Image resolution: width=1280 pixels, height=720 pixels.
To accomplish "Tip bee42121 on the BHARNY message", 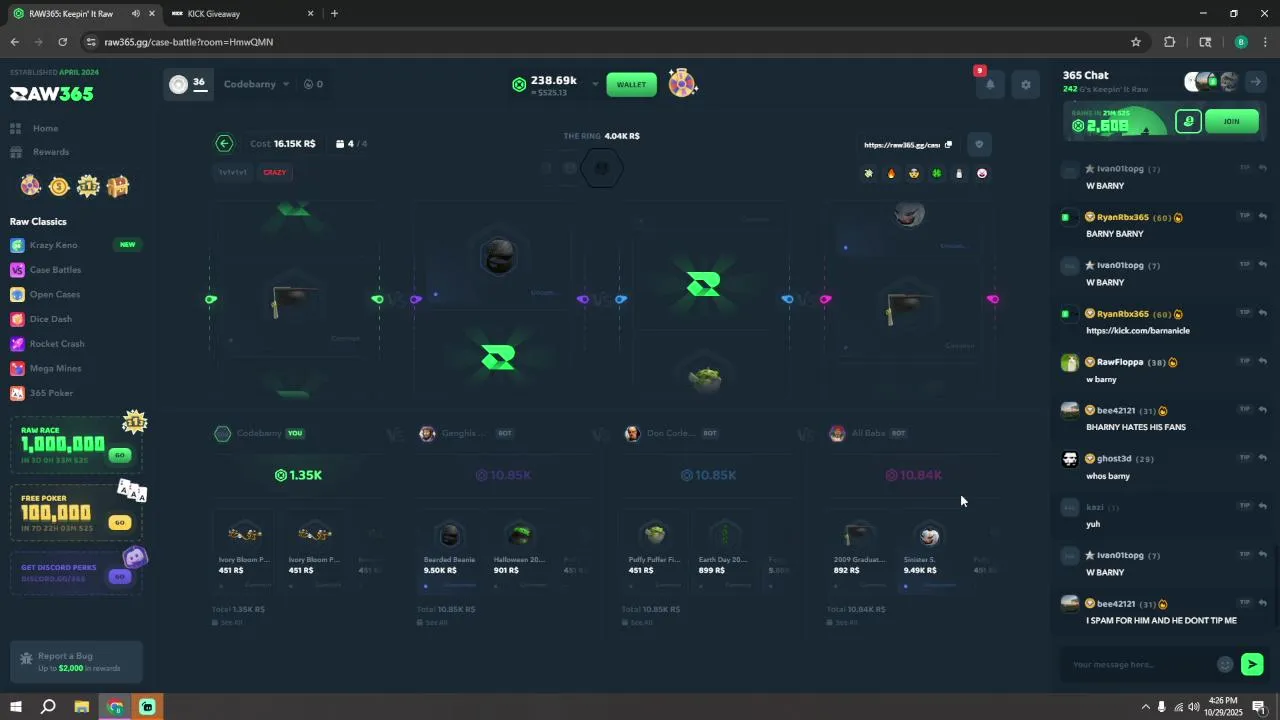I will click(1245, 409).
